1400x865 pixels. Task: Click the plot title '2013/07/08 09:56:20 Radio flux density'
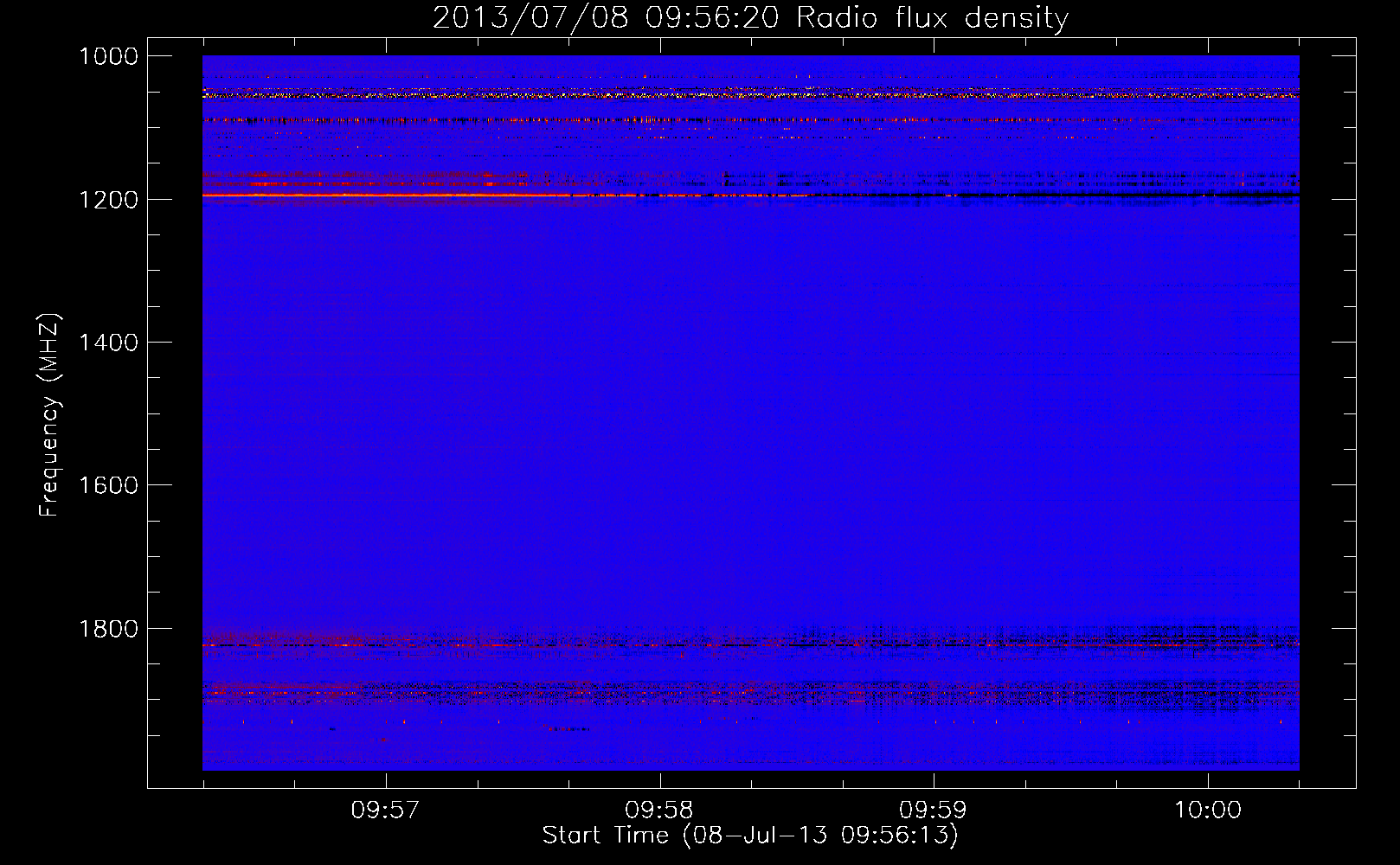pyautogui.click(x=750, y=17)
